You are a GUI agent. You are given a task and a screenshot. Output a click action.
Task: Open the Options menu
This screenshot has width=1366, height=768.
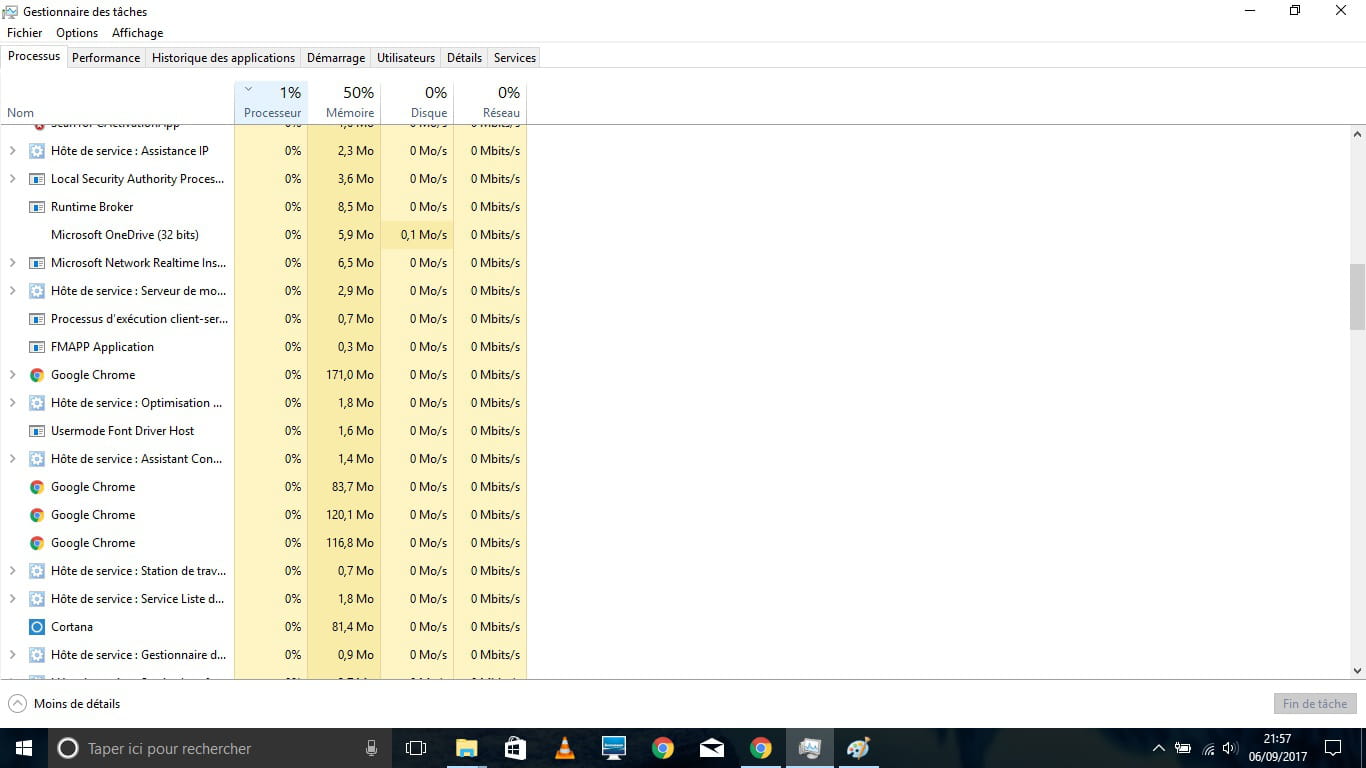[x=77, y=33]
